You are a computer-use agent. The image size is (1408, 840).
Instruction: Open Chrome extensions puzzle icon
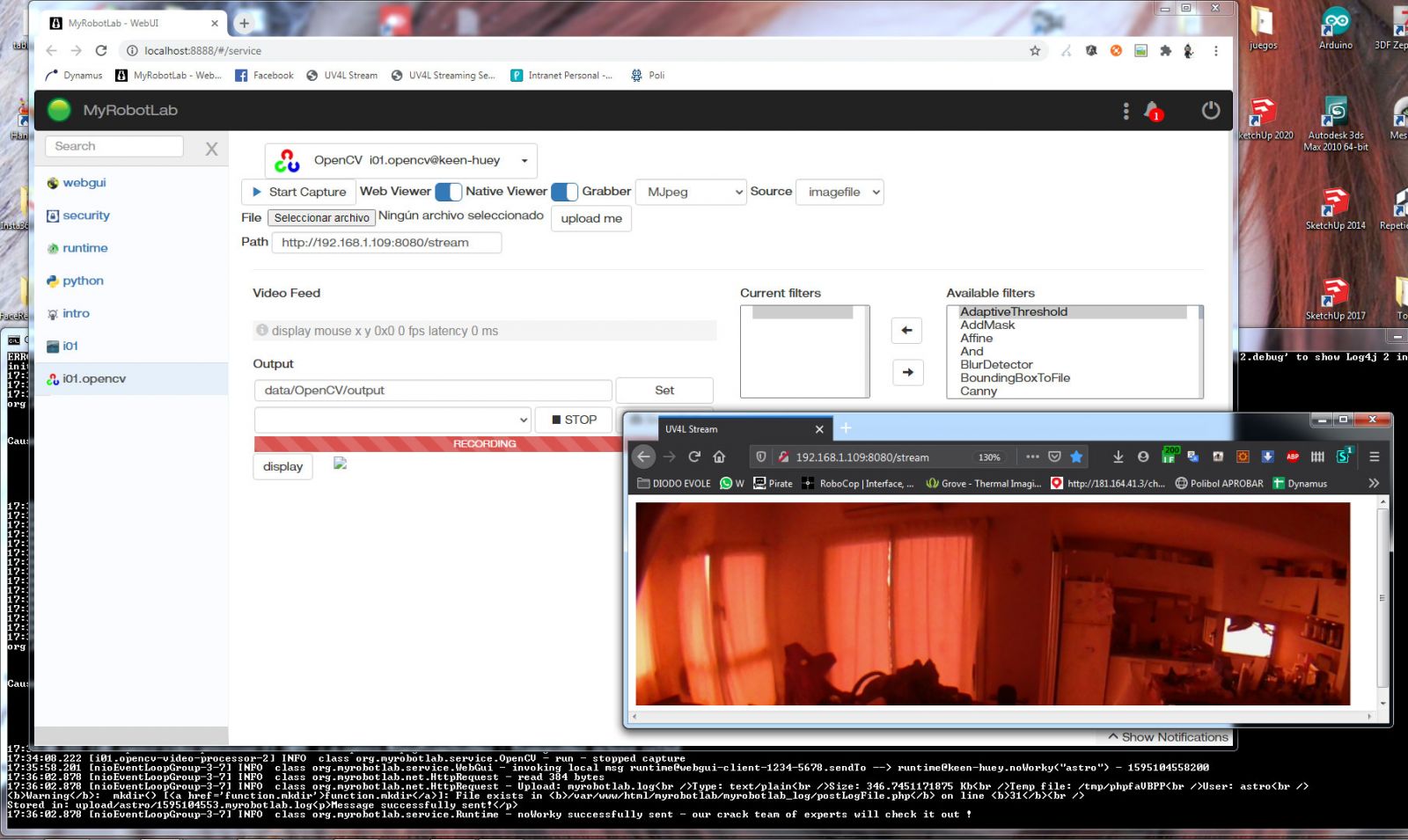click(1165, 51)
